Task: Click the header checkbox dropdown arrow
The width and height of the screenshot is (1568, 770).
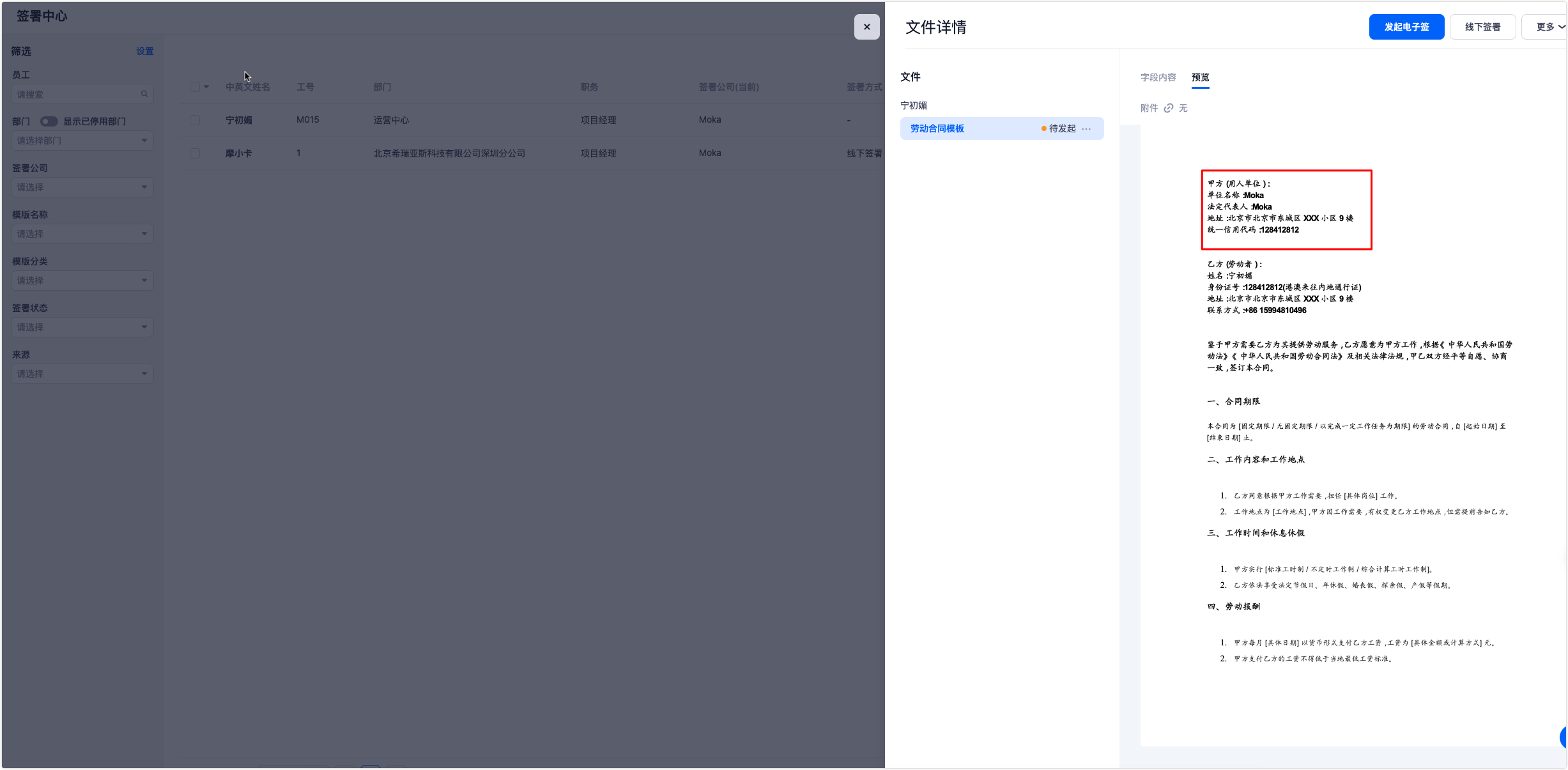Action: pos(206,87)
